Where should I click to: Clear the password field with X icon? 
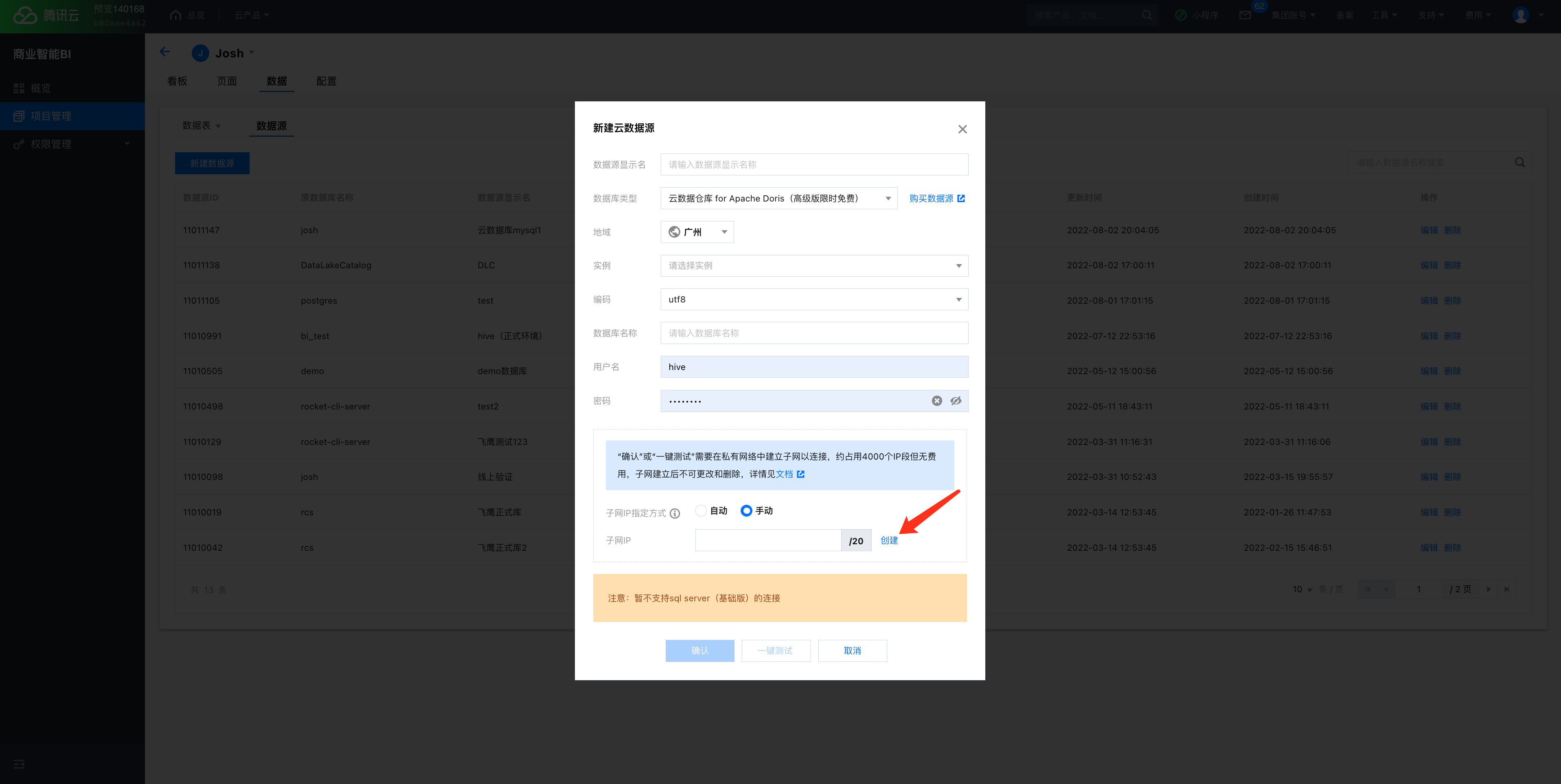click(936, 401)
